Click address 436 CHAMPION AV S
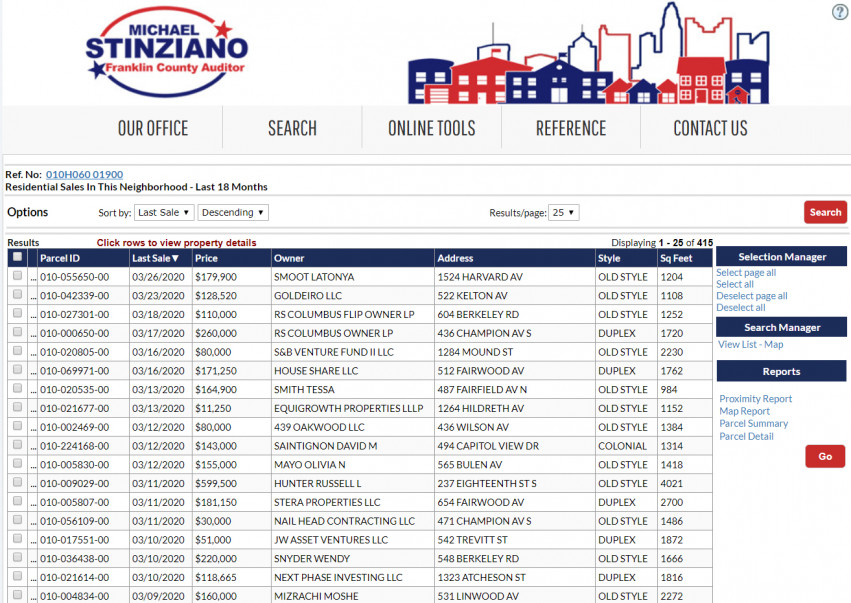 [x=484, y=333]
